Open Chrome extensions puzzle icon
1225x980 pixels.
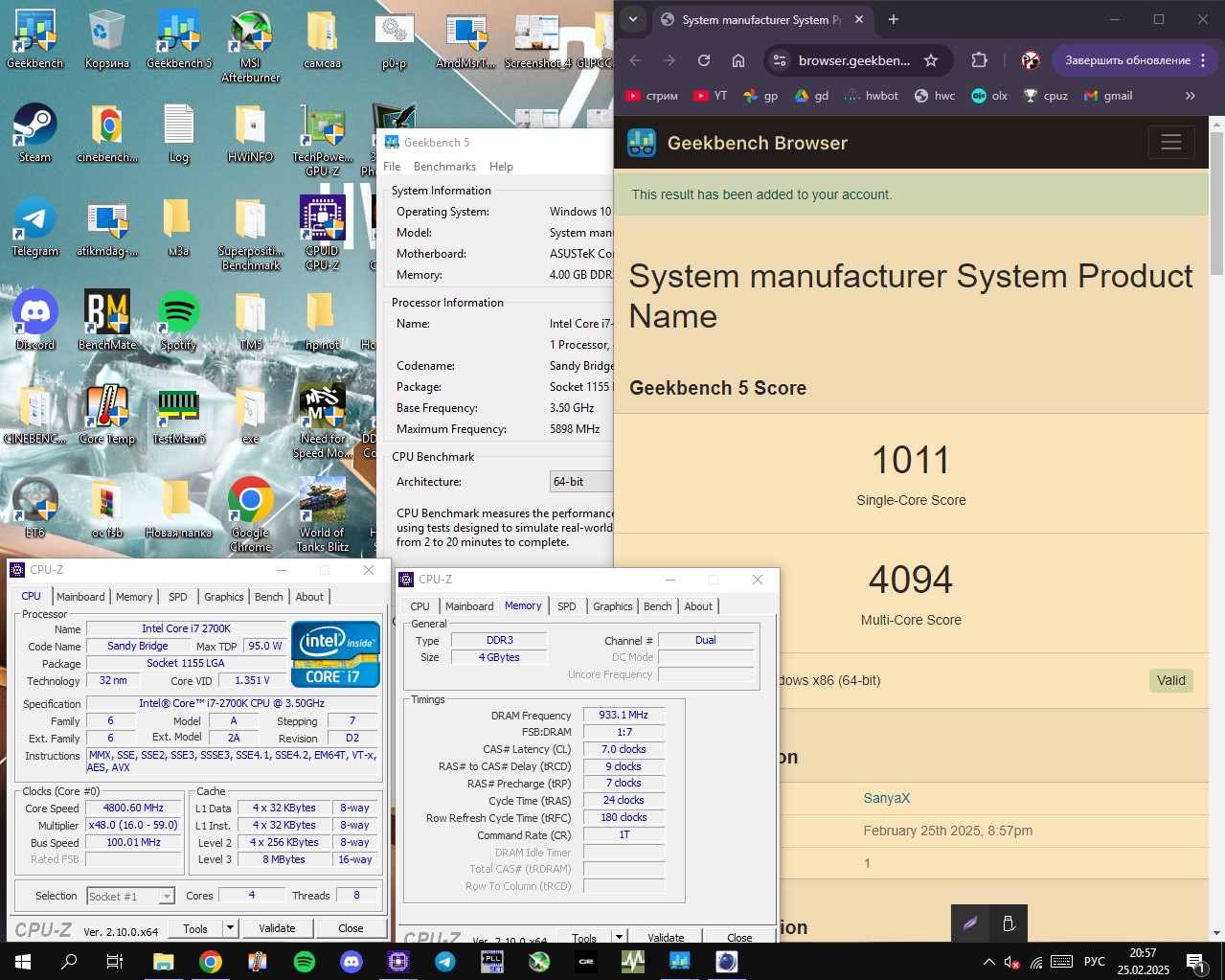coord(979,60)
